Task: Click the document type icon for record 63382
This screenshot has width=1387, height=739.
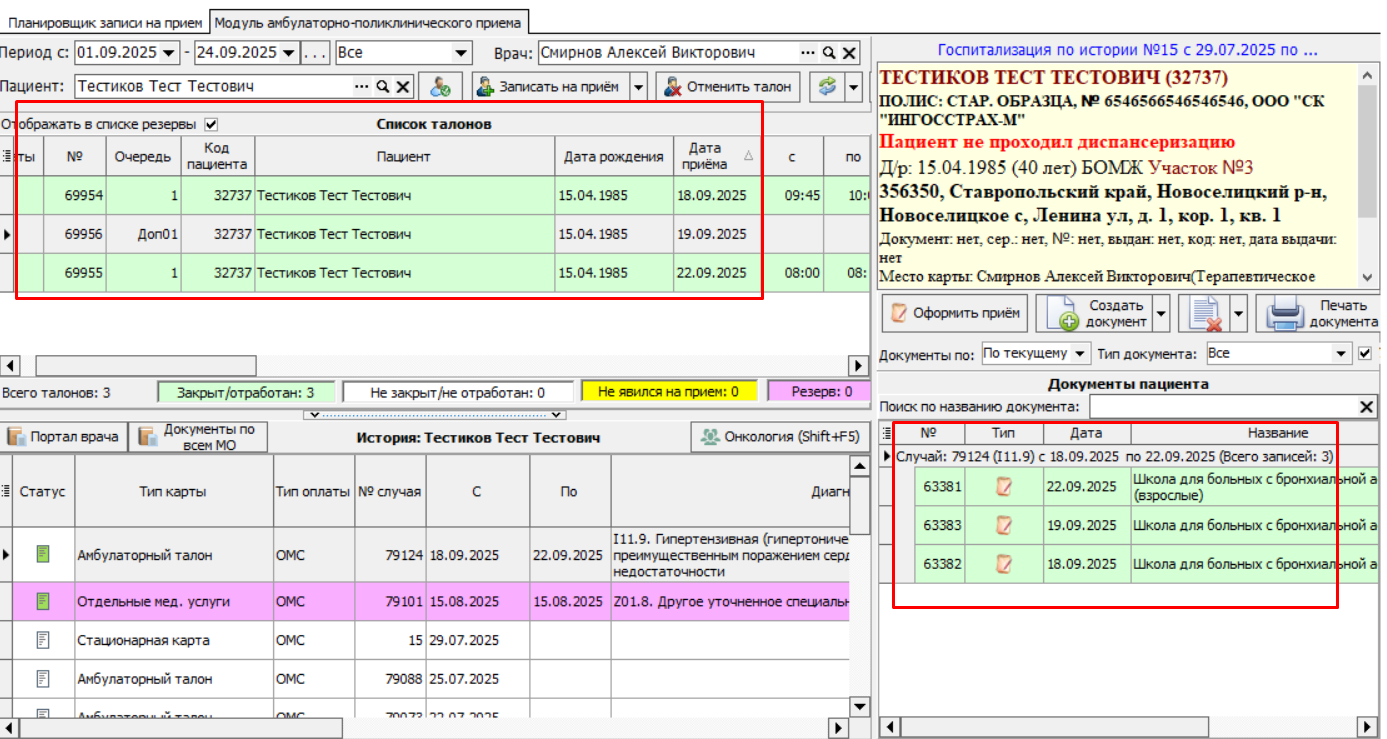Action: click(x=1003, y=564)
